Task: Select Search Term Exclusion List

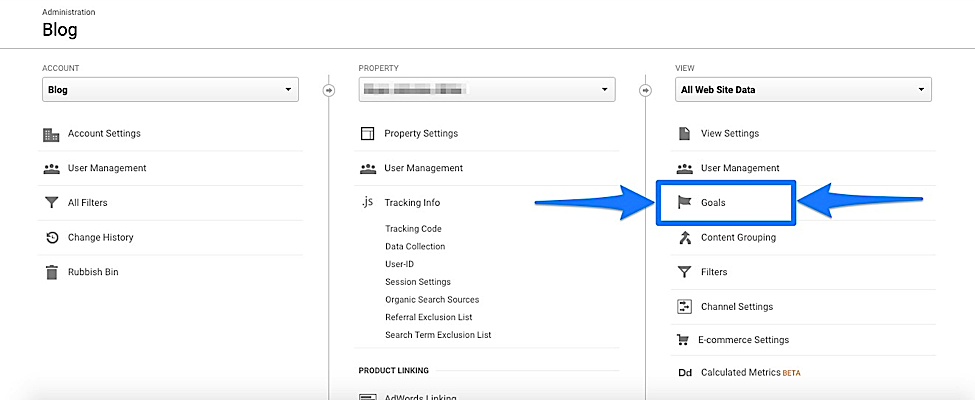Action: coord(438,335)
